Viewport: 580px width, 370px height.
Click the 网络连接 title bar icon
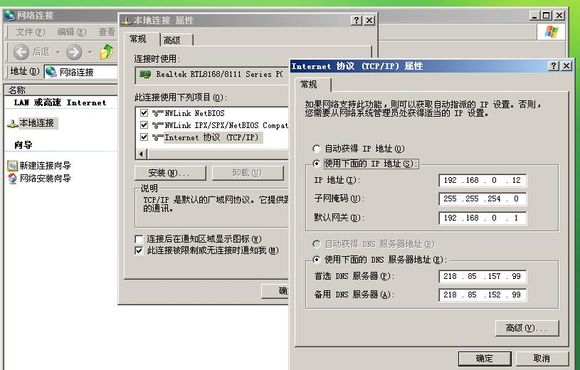10,15
